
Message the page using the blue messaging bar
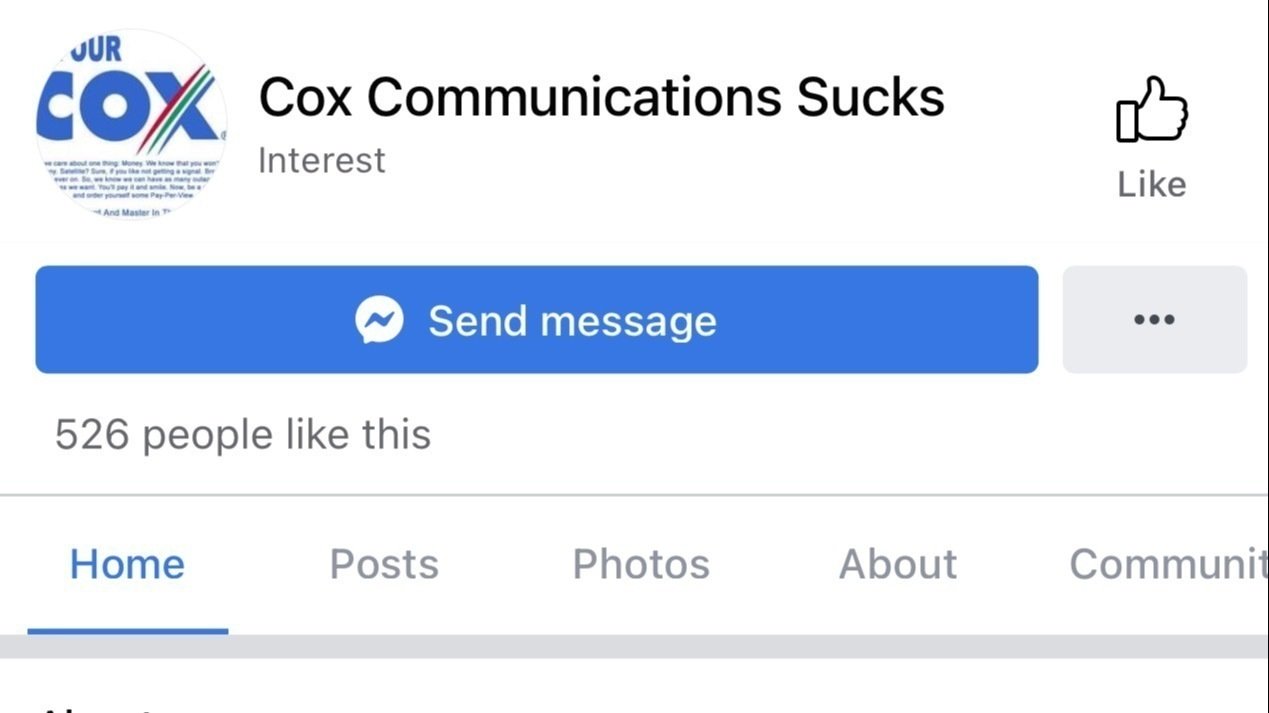tap(537, 320)
